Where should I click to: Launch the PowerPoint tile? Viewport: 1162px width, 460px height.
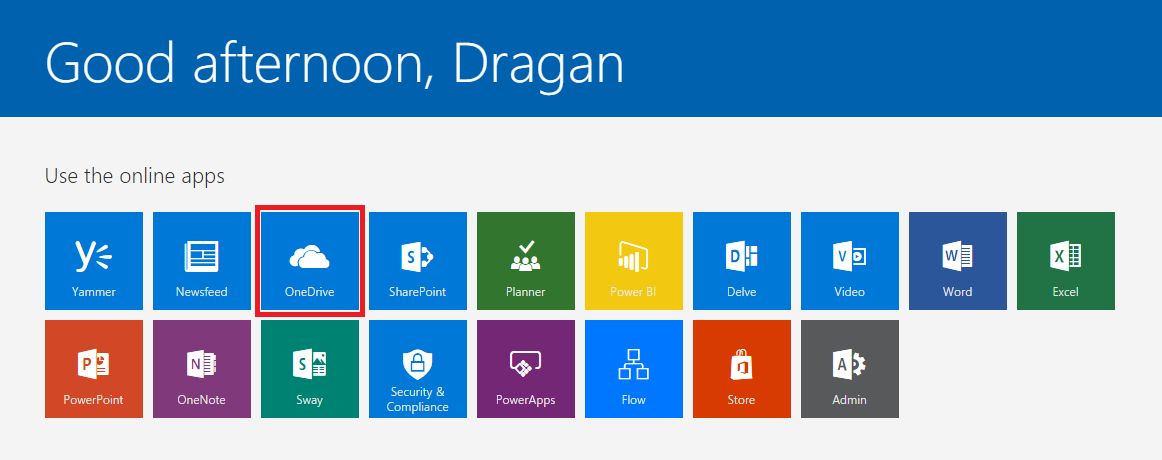pos(93,369)
